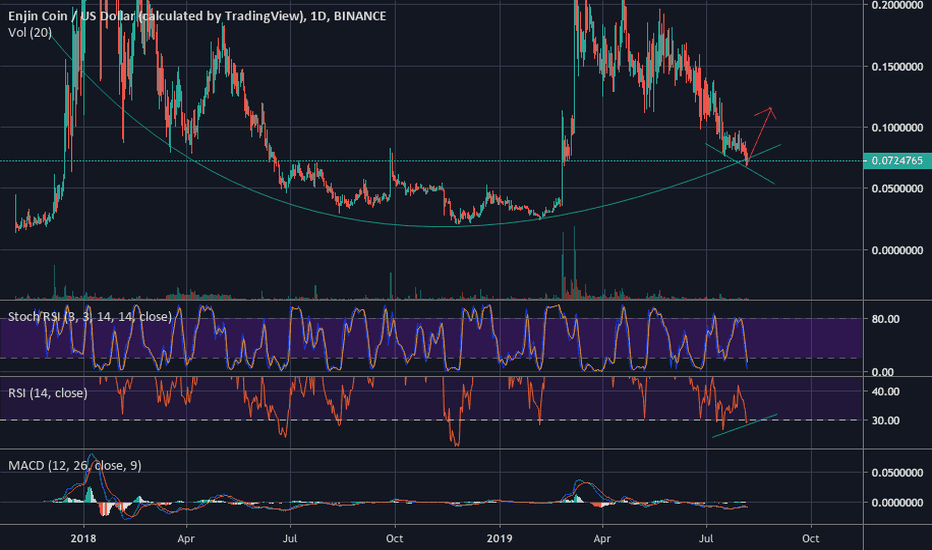932x550 pixels.
Task: Click 0.1500000 on the price axis
Action: pyautogui.click(x=897, y=67)
